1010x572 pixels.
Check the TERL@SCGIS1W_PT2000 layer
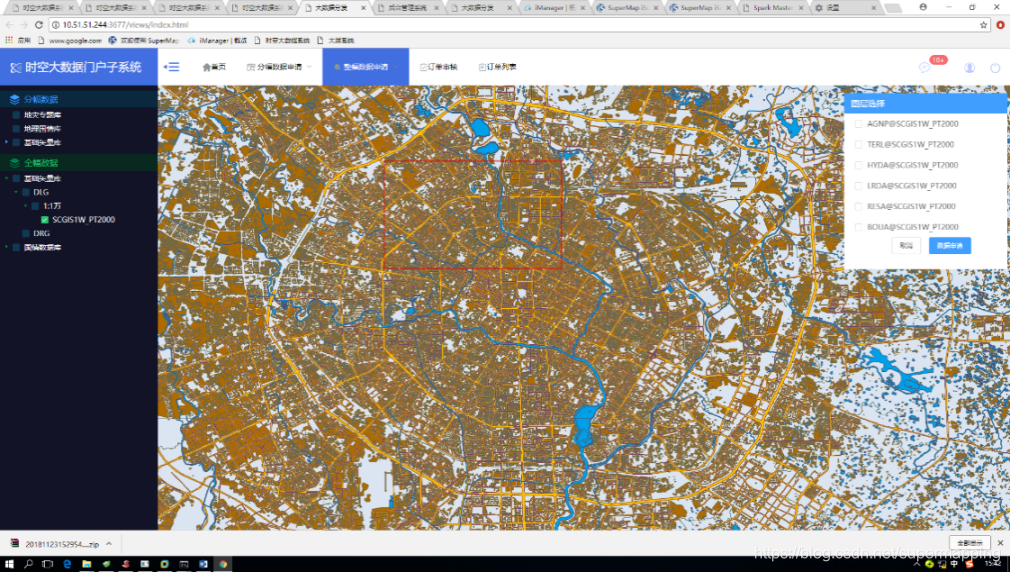[x=858, y=144]
